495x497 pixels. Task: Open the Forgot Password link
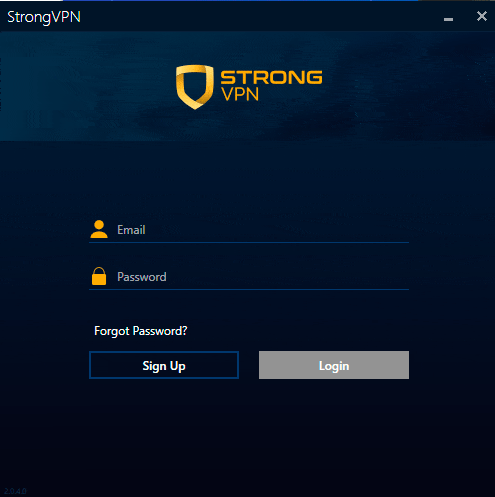[141, 331]
